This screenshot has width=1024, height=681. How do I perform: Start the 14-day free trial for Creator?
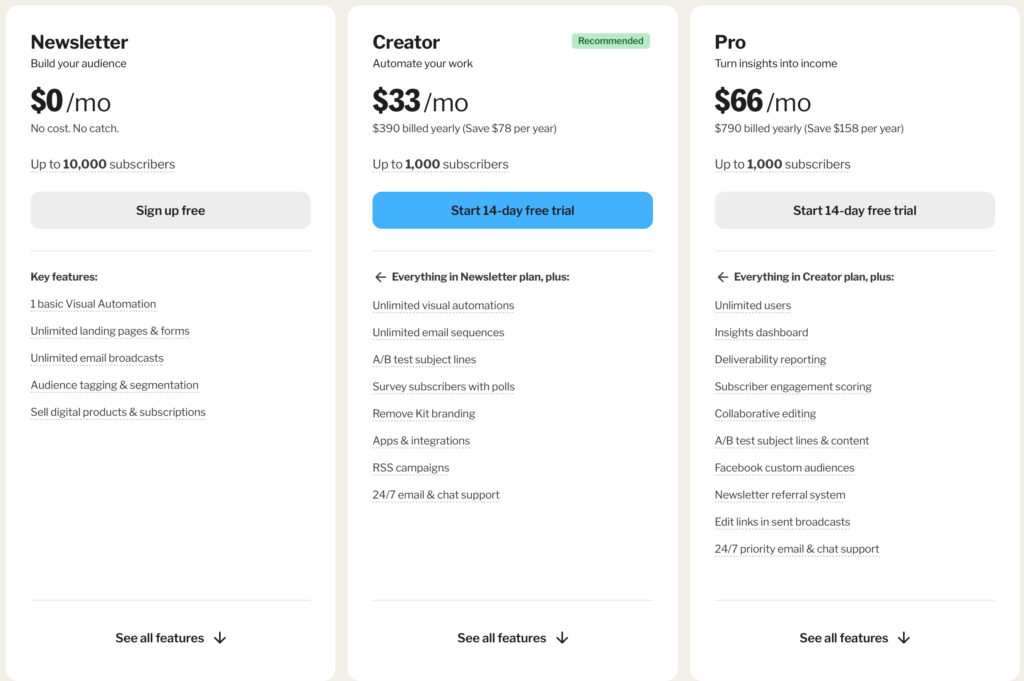pyautogui.click(x=512, y=210)
